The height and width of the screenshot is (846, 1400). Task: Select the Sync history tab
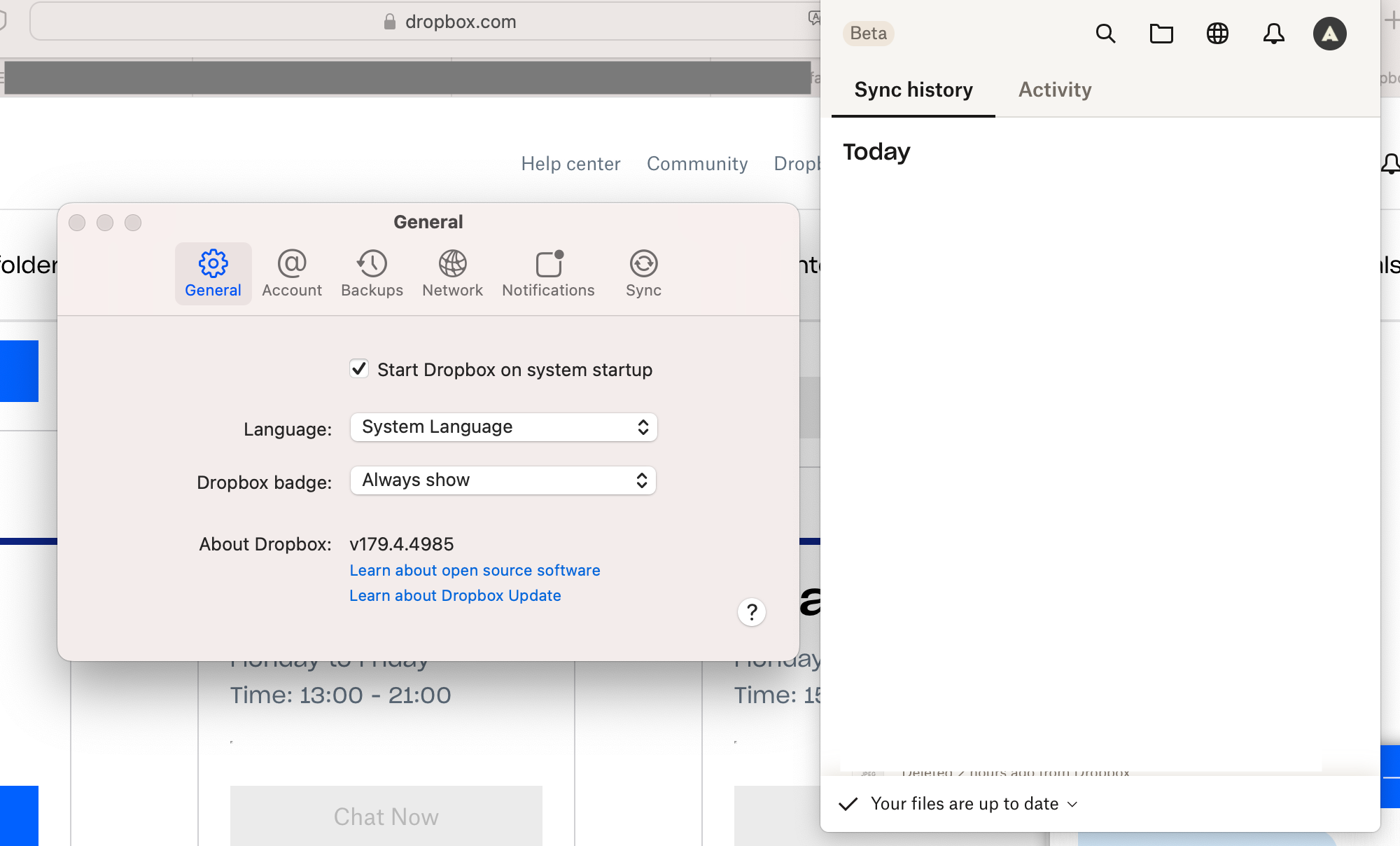pos(913,90)
